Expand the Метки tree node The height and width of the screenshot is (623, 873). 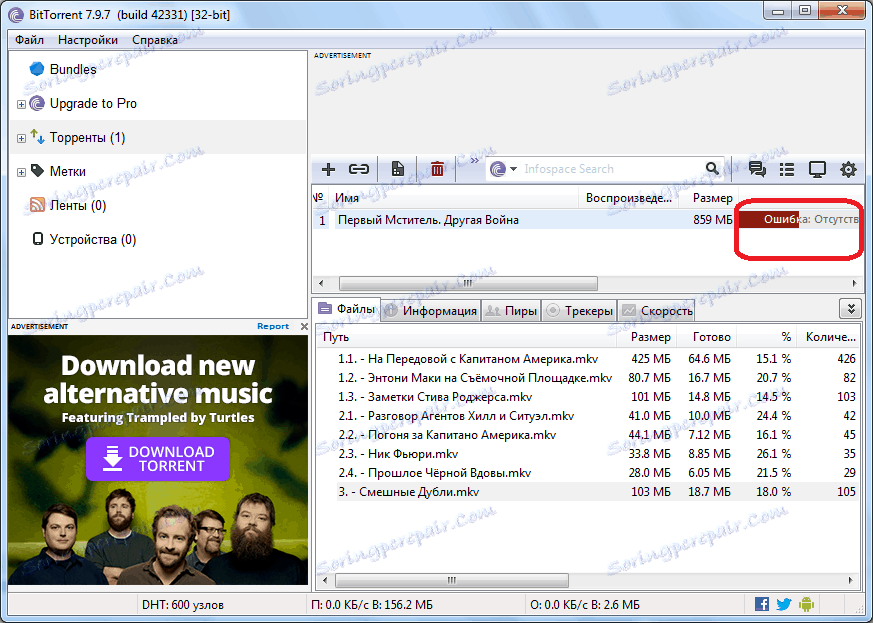pyautogui.click(x=21, y=172)
